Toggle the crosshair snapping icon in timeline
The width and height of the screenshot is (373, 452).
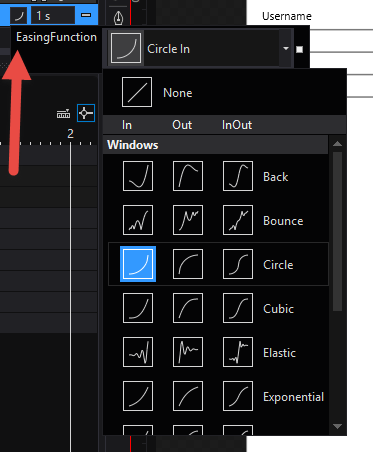[x=86, y=113]
